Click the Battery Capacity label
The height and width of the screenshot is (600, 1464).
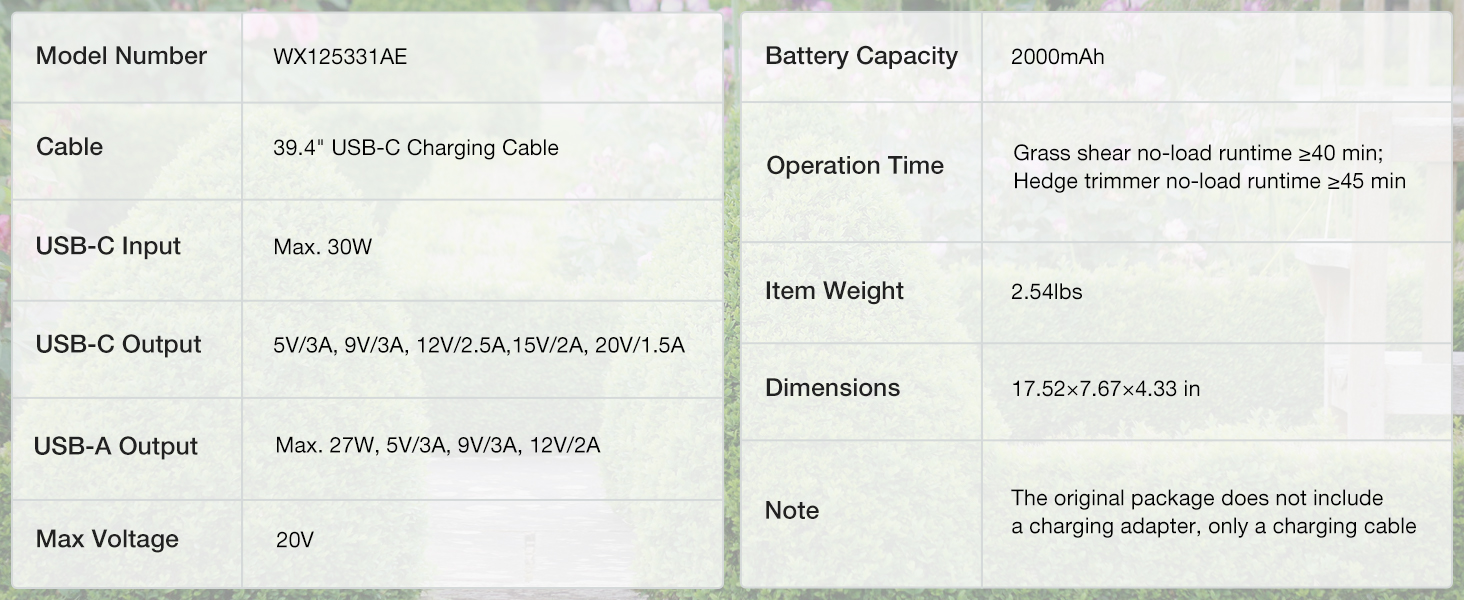pos(861,56)
